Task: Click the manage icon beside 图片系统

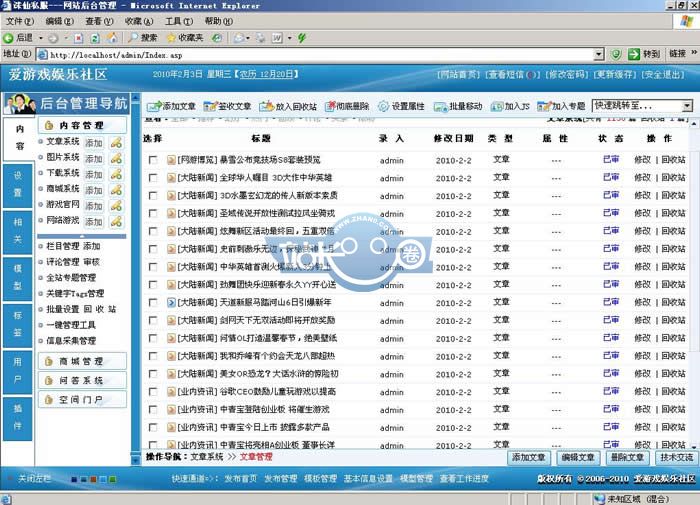Action: click(x=116, y=159)
